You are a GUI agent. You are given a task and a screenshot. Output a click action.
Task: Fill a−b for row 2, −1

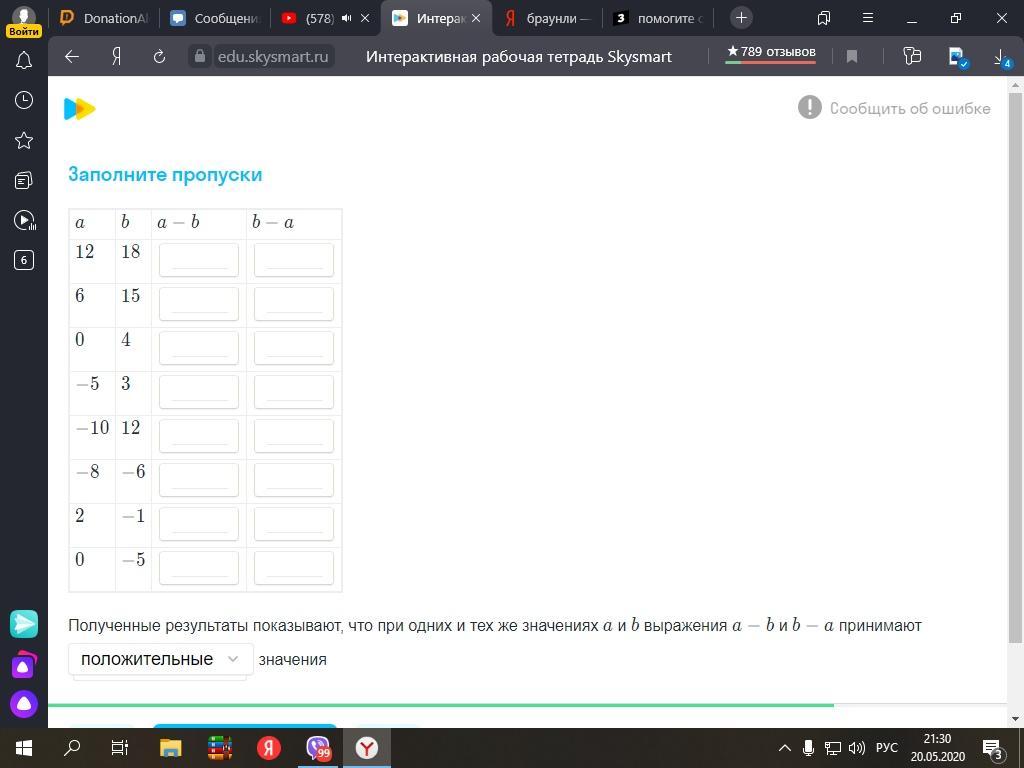199,524
